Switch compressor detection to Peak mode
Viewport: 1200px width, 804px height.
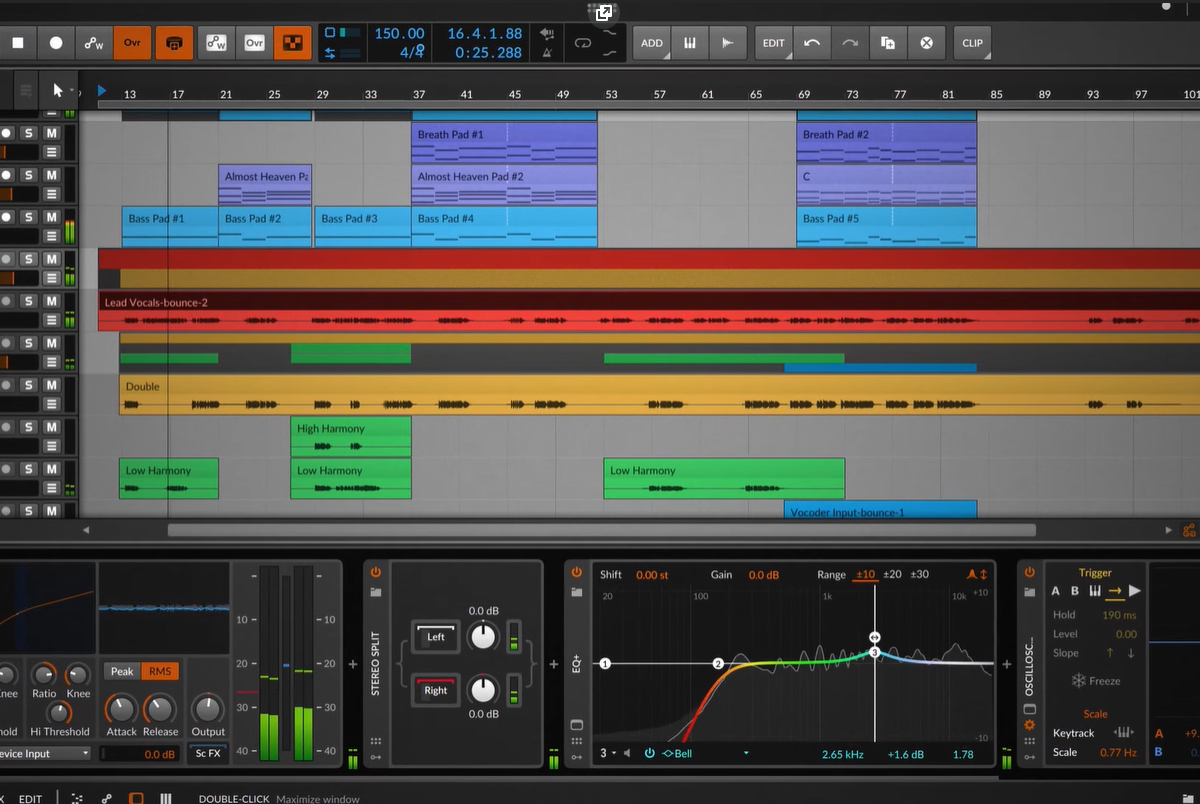[122, 671]
